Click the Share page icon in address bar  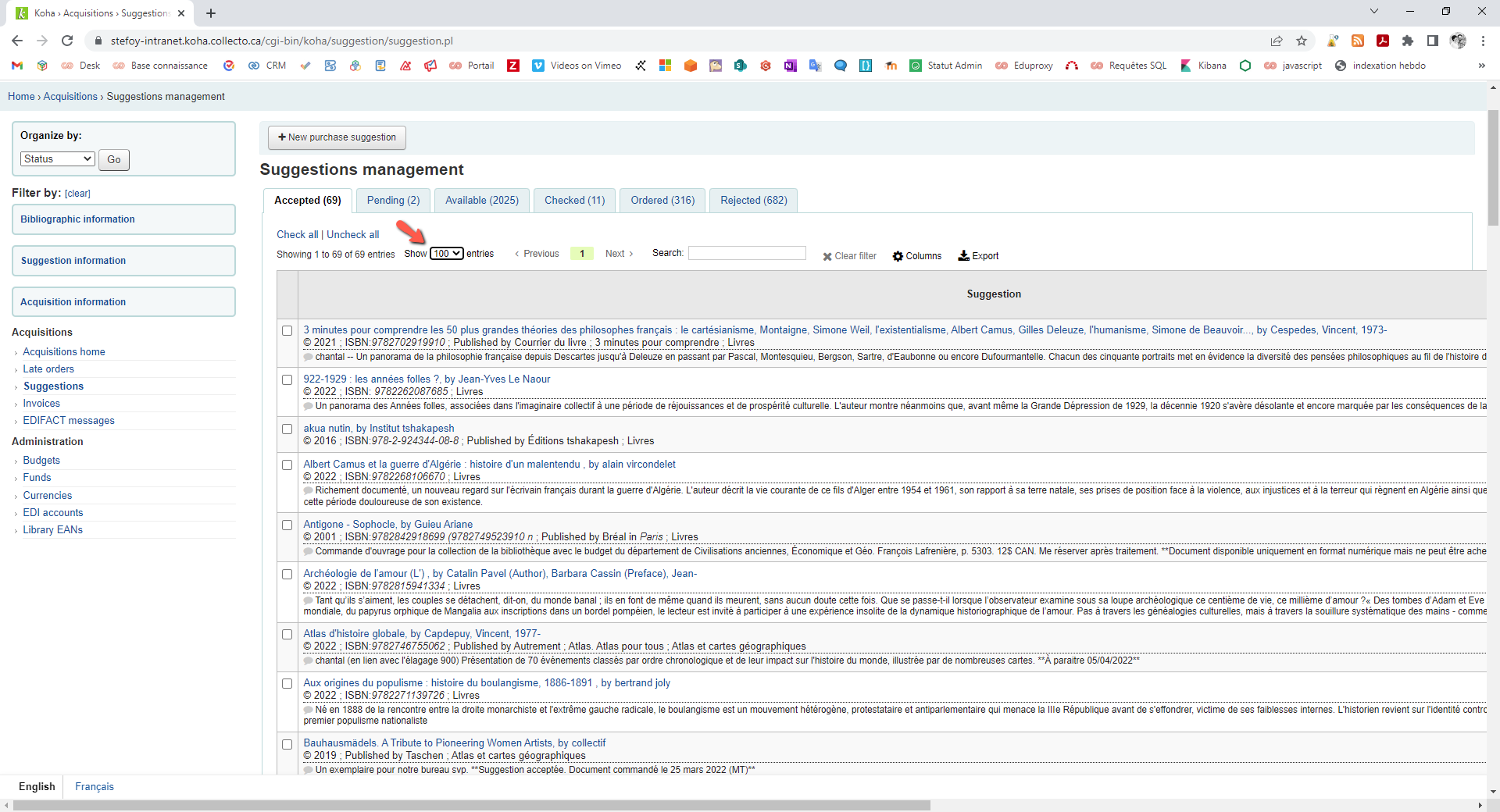[1277, 41]
